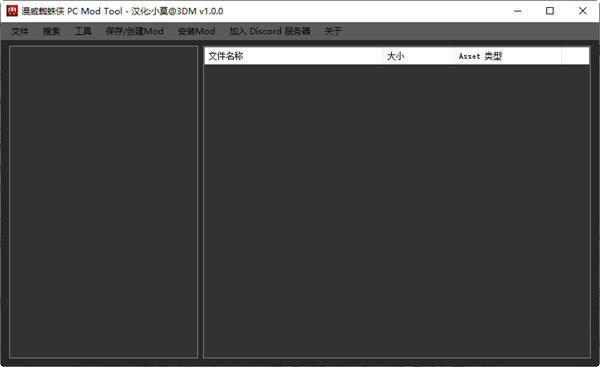
Task: Sort by the 文件名称 column header
Action: tap(294, 56)
